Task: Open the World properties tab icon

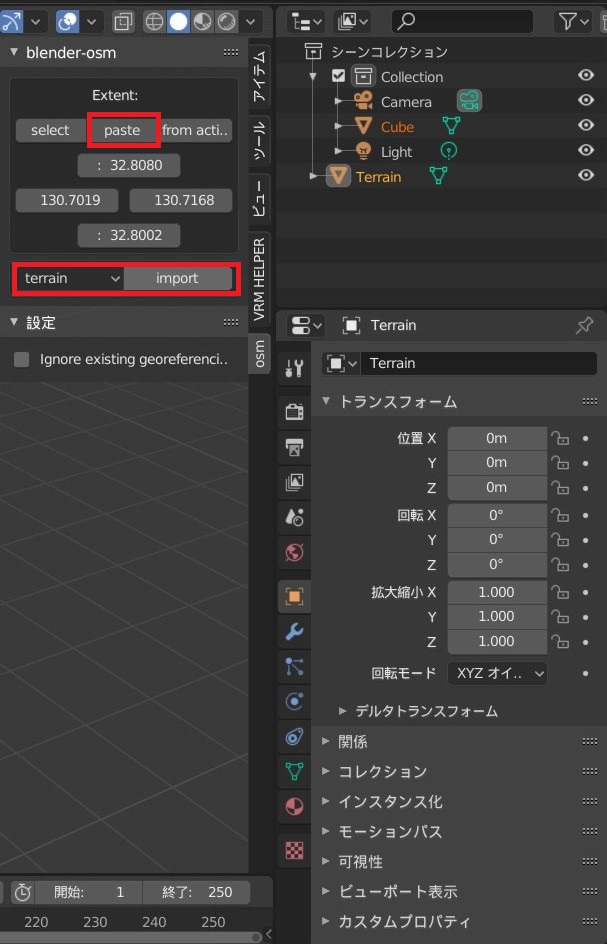Action: [294, 553]
